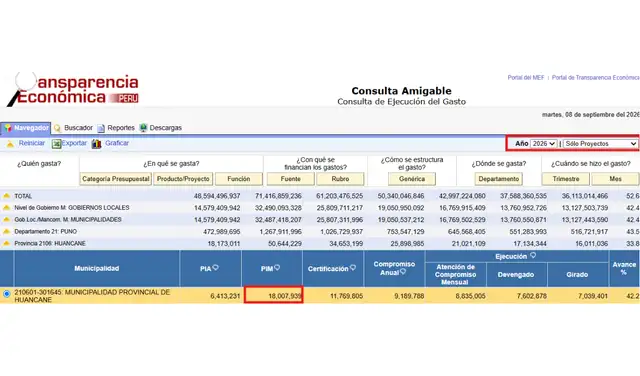Click the Devengado column header
This screenshot has height=376, width=640.
point(516,275)
